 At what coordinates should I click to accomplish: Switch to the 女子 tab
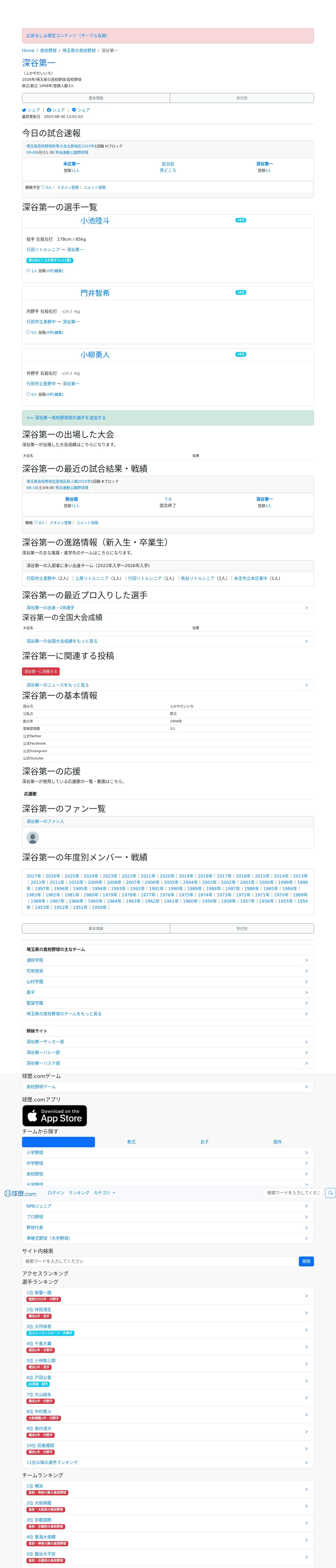point(204,1142)
